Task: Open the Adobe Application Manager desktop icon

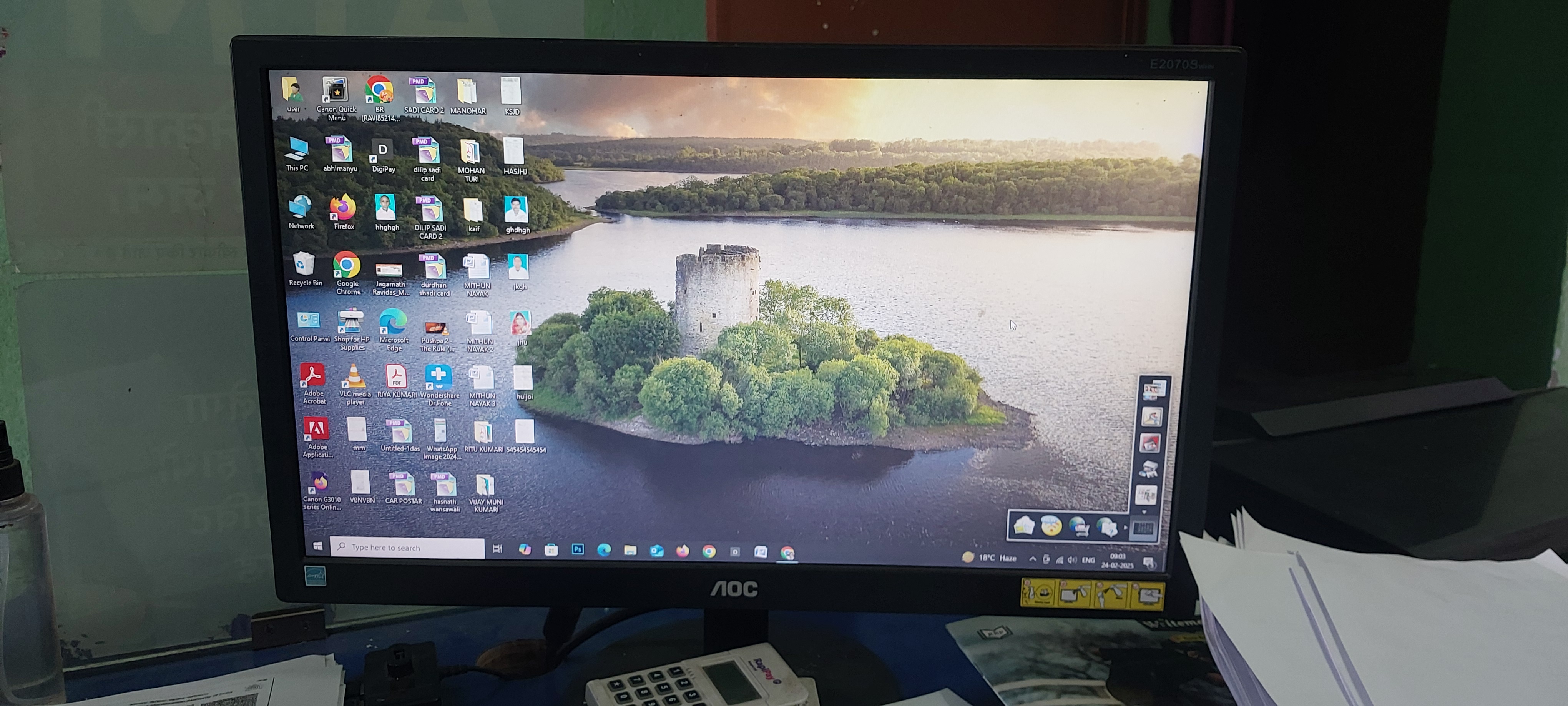Action: coord(317,437)
